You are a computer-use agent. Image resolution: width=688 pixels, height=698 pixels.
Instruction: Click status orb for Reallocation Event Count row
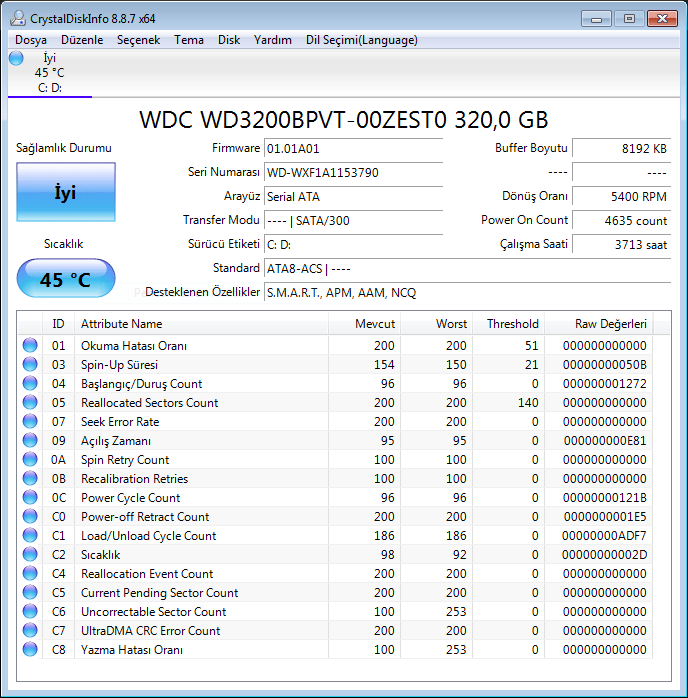tap(30, 573)
